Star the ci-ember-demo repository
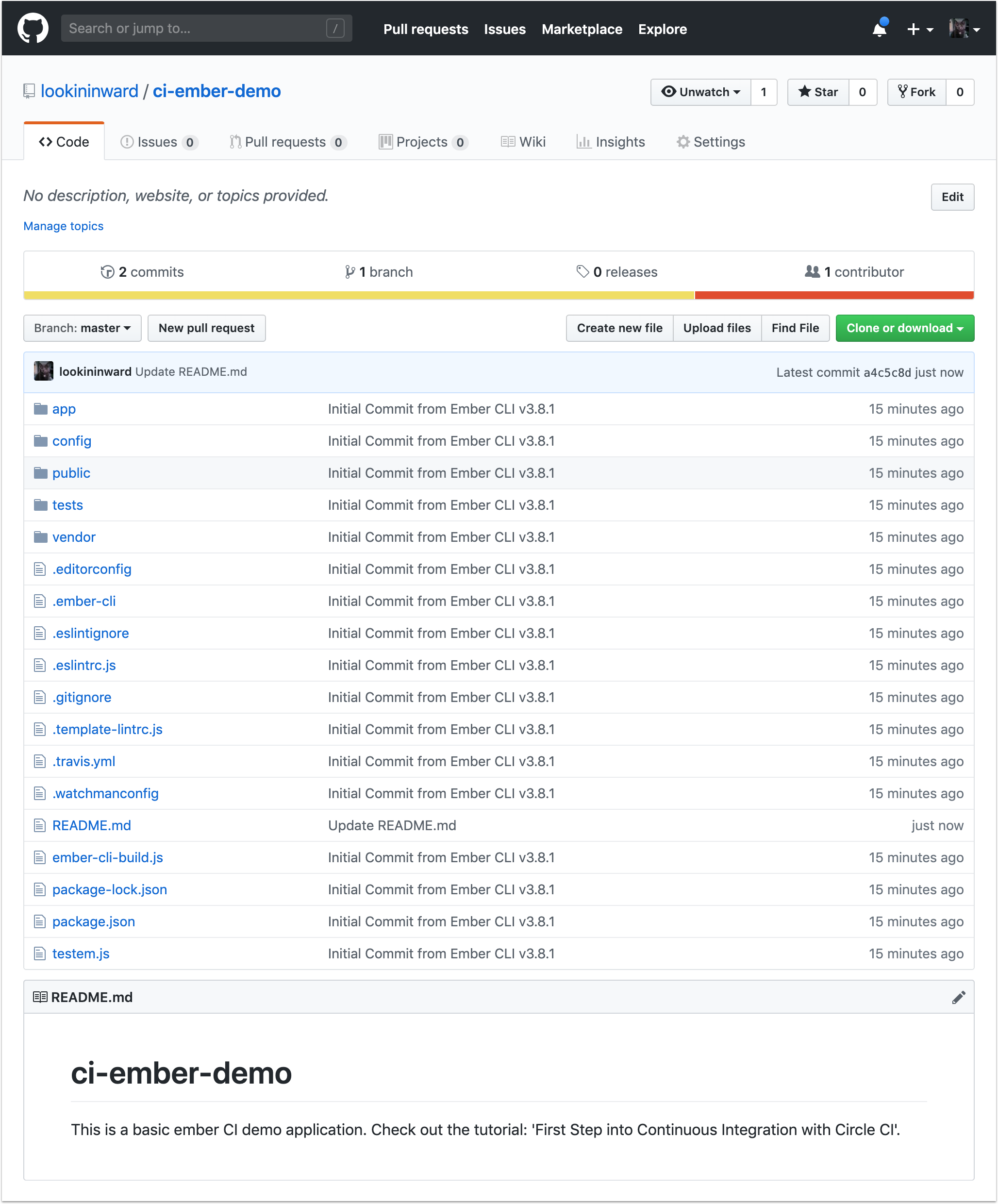The height and width of the screenshot is (1204, 998). (817, 92)
